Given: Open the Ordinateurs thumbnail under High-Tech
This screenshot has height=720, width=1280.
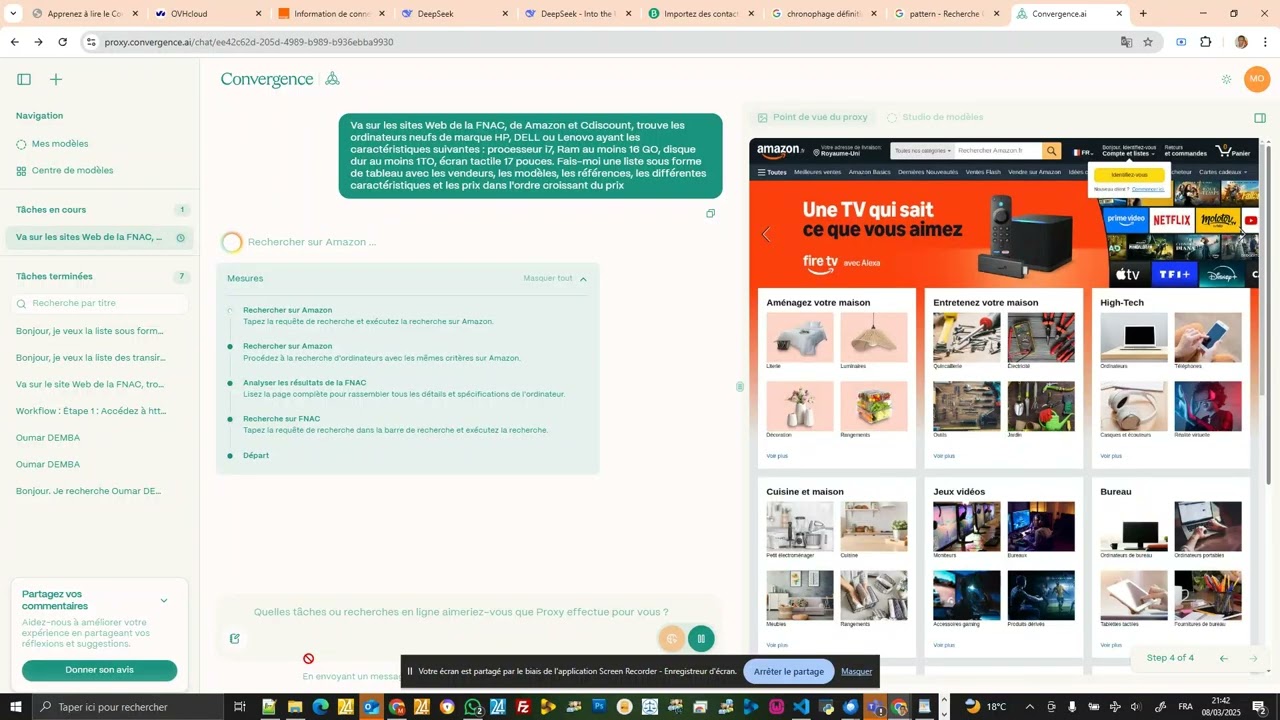Looking at the screenshot, I should (x=1134, y=337).
